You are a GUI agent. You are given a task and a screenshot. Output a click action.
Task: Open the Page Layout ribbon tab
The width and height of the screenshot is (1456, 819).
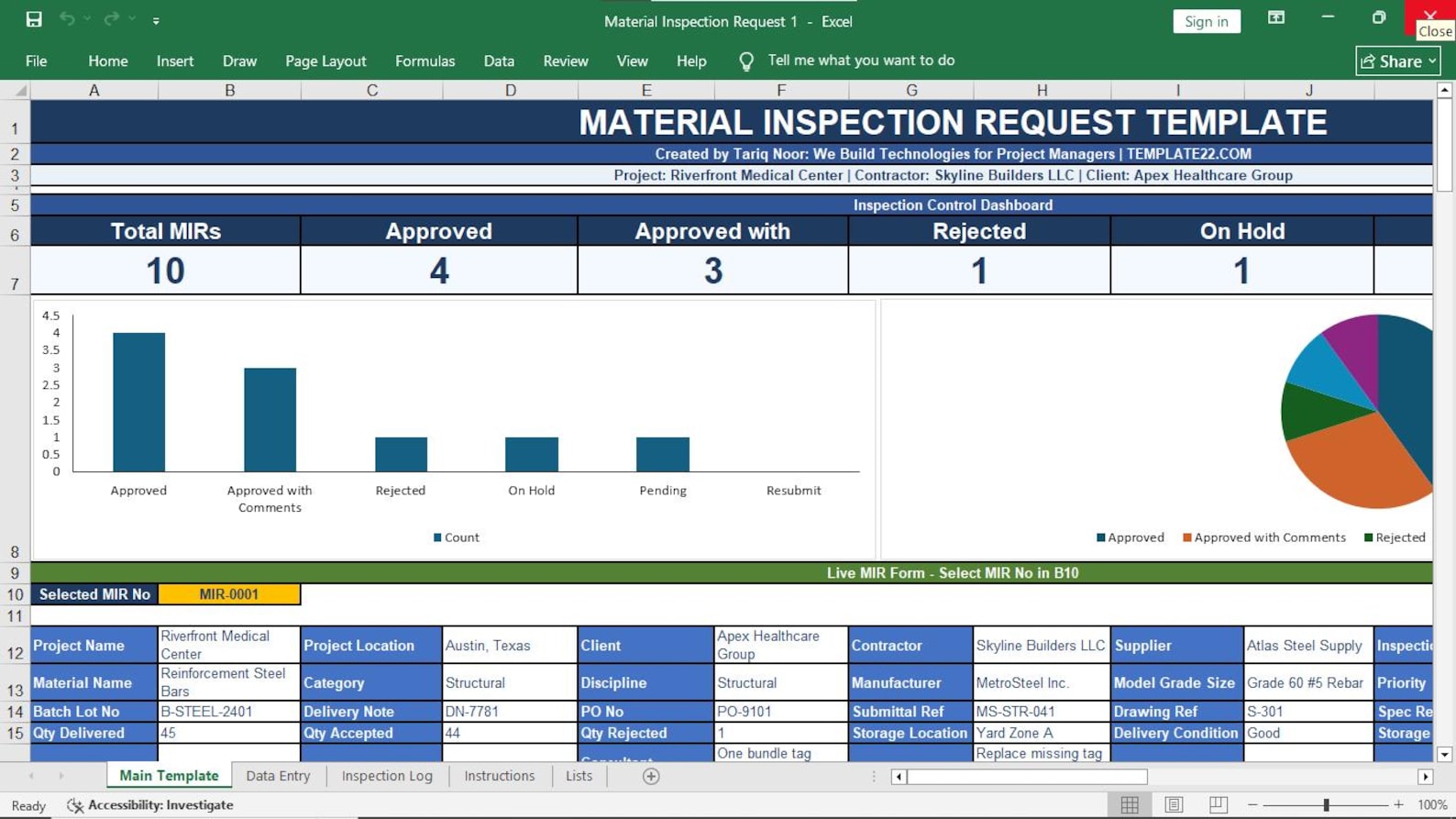pyautogui.click(x=325, y=61)
